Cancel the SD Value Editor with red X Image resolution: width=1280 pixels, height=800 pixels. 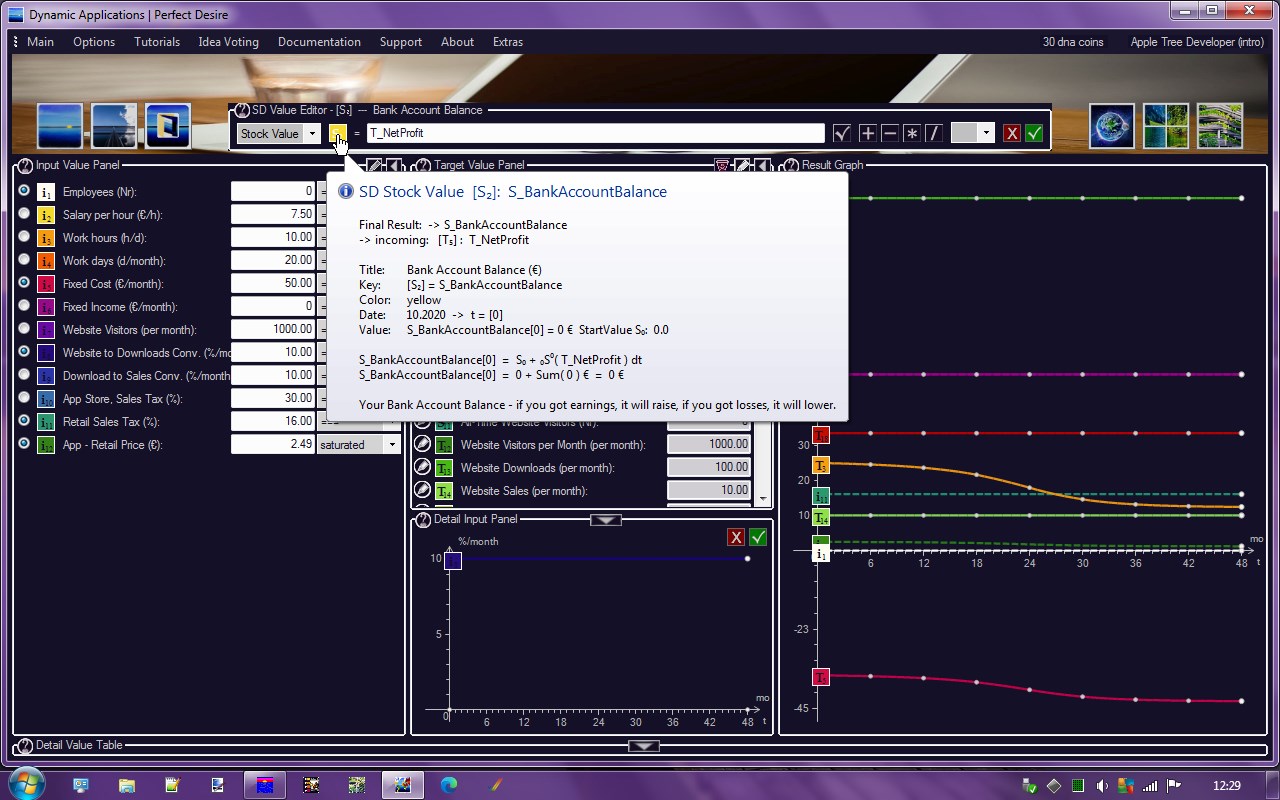[x=1012, y=133]
